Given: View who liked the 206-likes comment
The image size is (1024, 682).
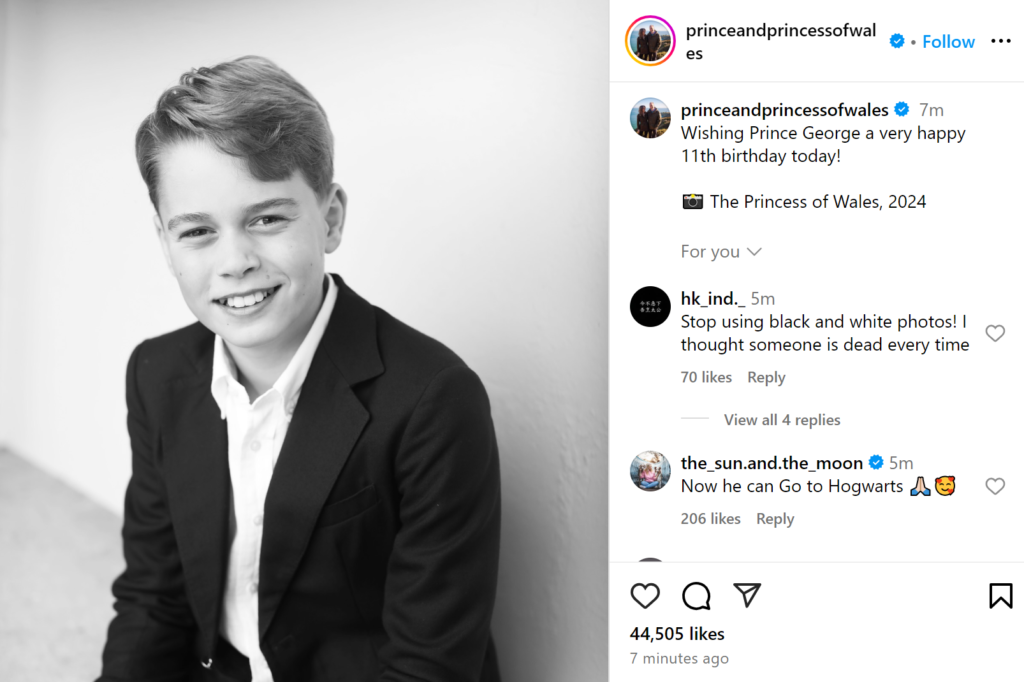Looking at the screenshot, I should pos(710,519).
